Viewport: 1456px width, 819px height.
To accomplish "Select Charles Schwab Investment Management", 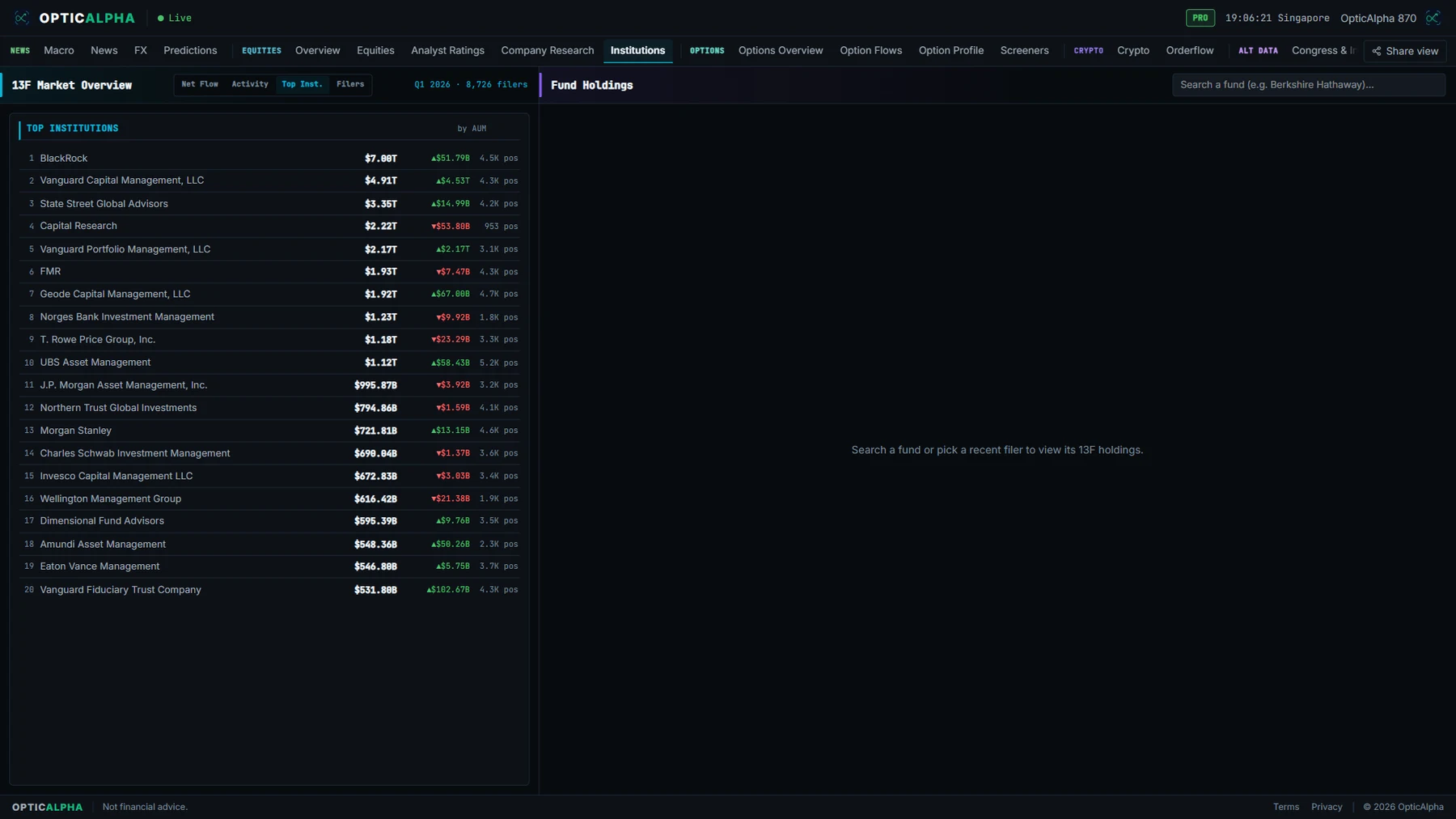I will click(x=269, y=452).
